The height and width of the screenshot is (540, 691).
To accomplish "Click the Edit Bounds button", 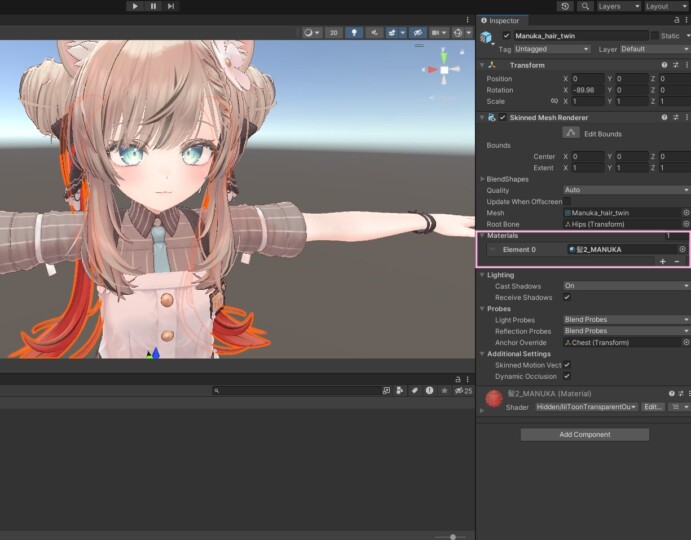I will [x=571, y=133].
